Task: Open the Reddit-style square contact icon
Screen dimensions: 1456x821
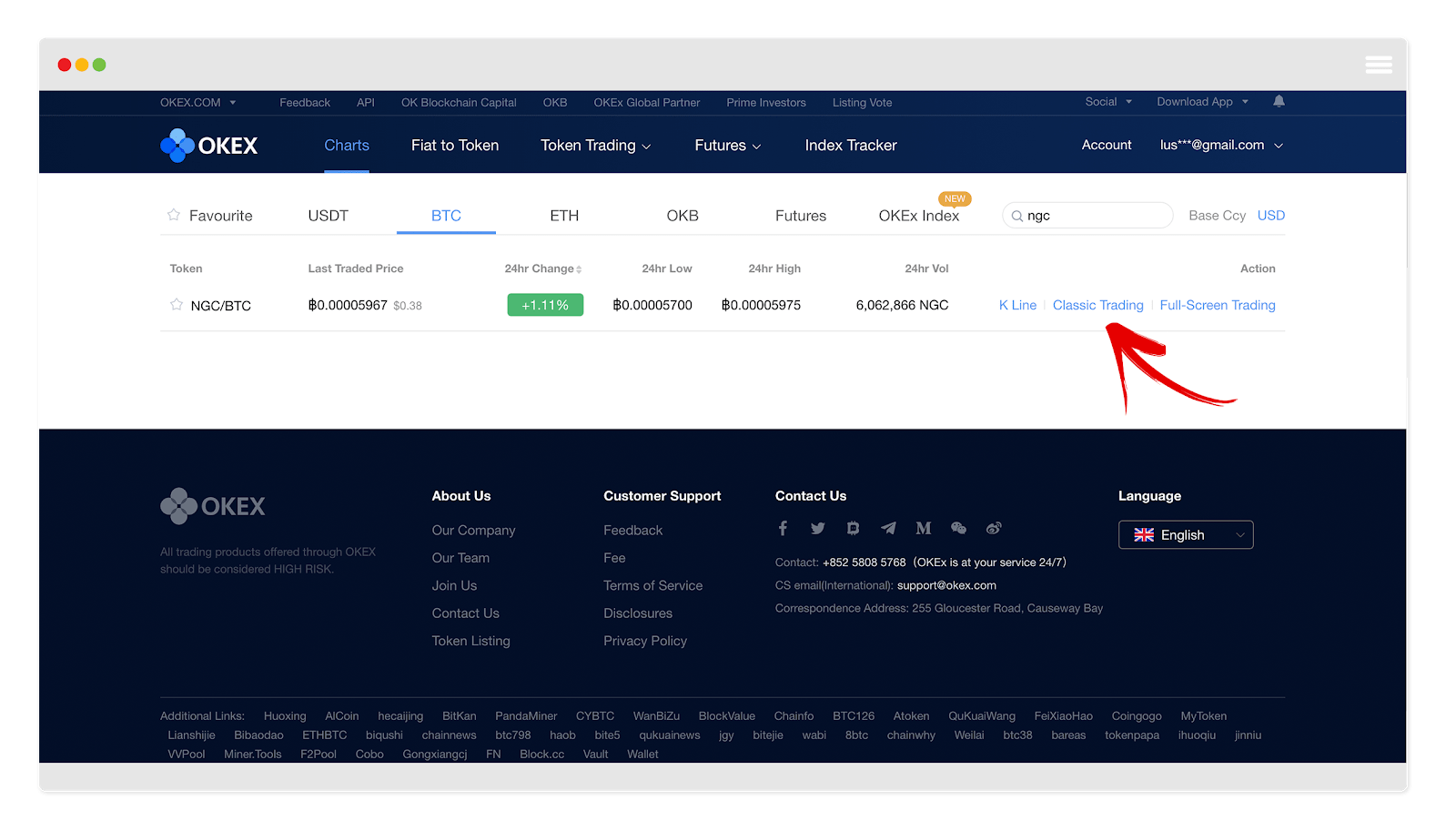Action: pos(853,528)
